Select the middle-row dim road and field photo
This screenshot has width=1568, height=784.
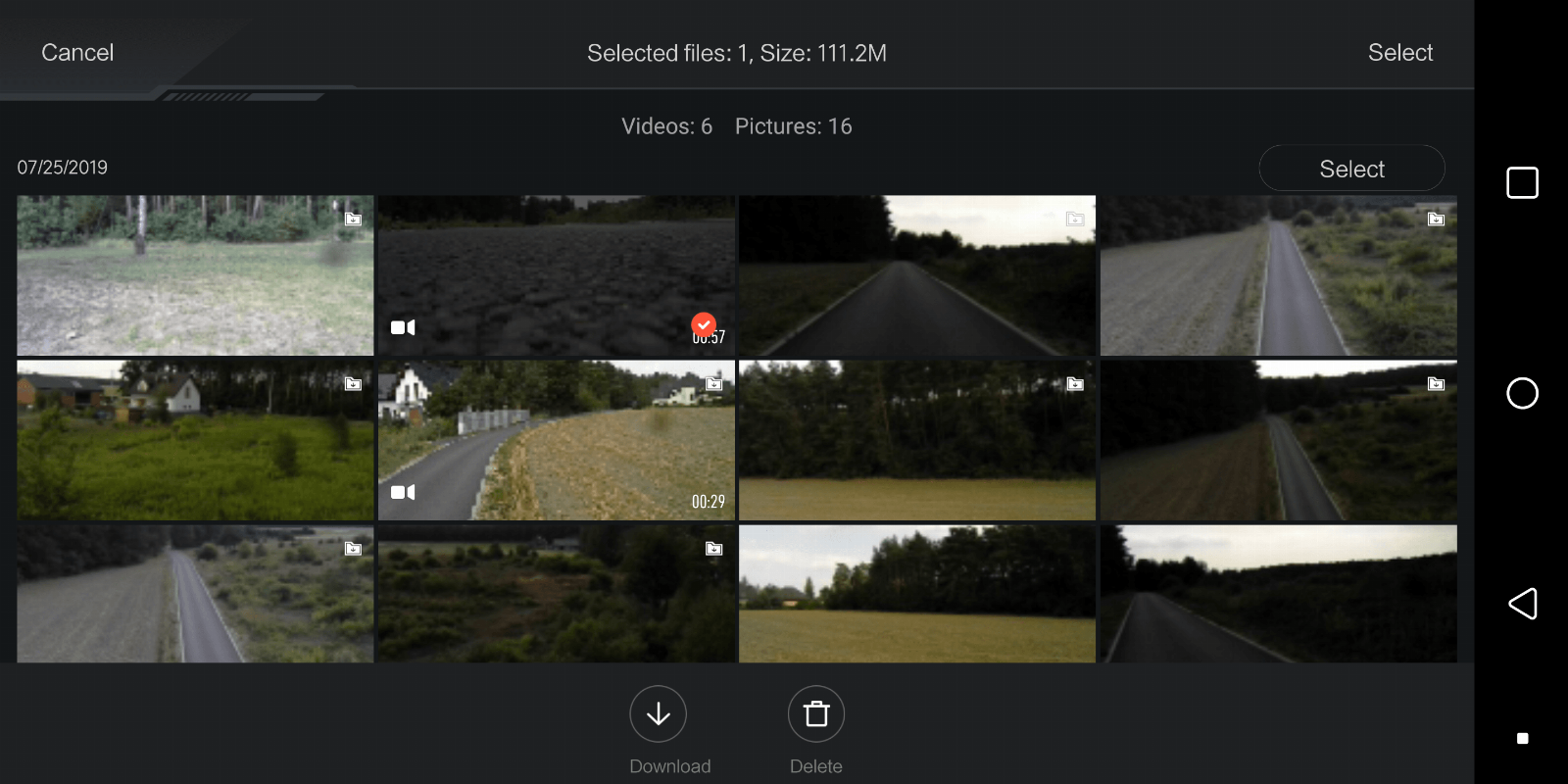click(x=1279, y=440)
